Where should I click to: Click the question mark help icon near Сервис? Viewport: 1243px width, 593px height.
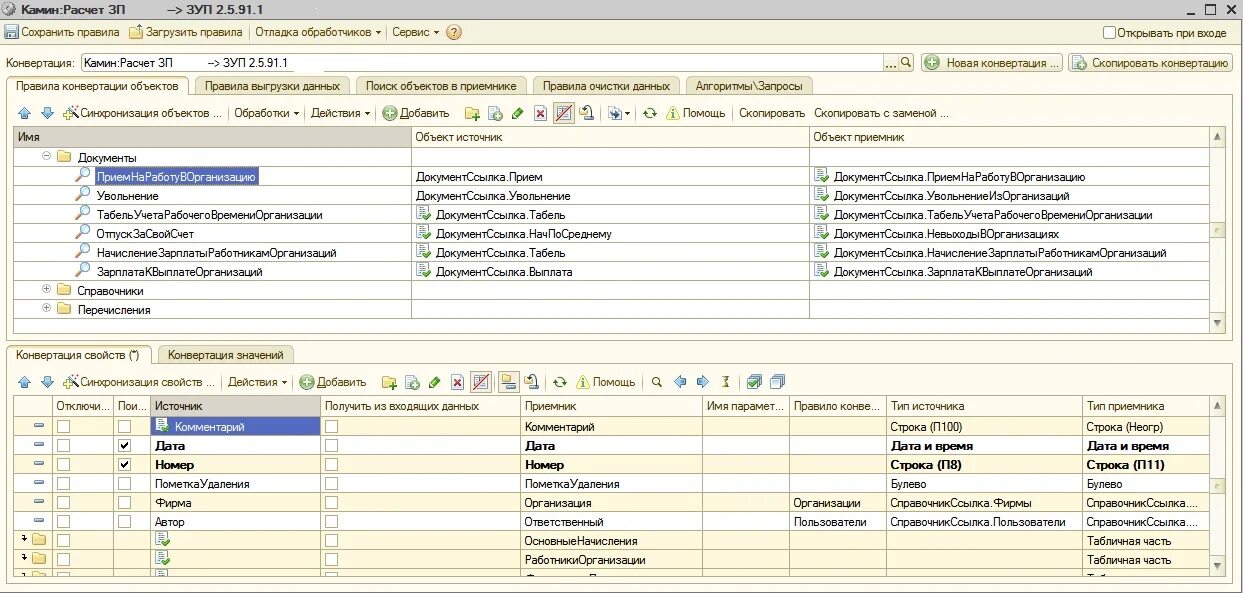tap(454, 32)
